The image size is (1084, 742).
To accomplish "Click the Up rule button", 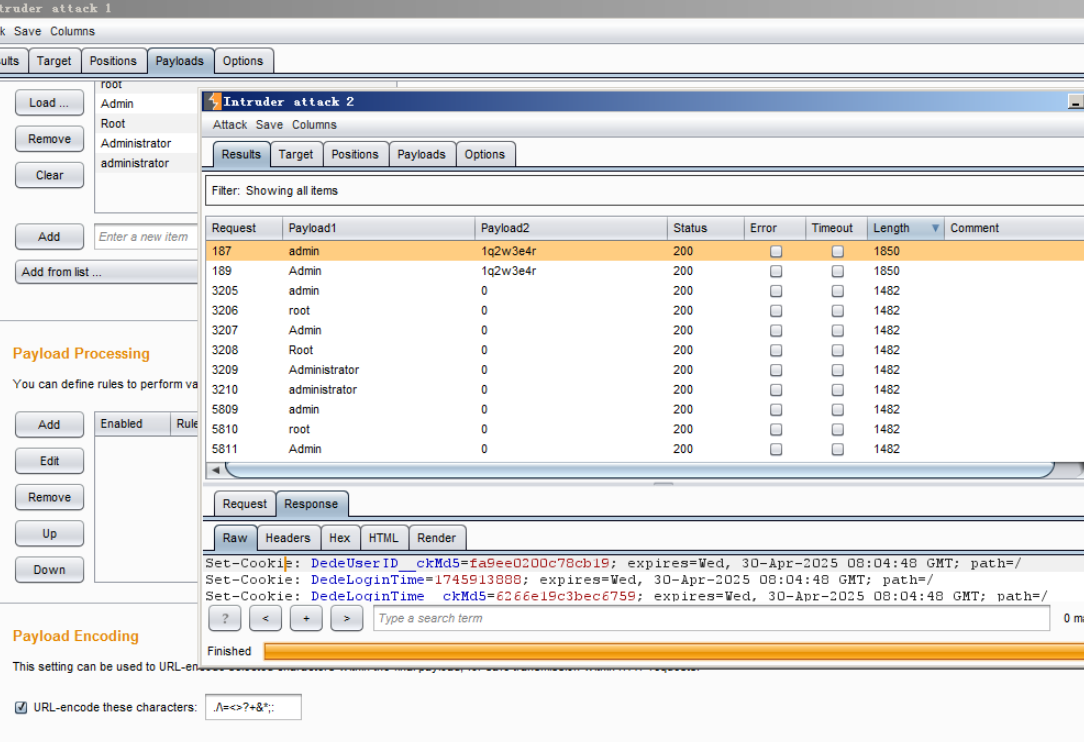I will (49, 534).
